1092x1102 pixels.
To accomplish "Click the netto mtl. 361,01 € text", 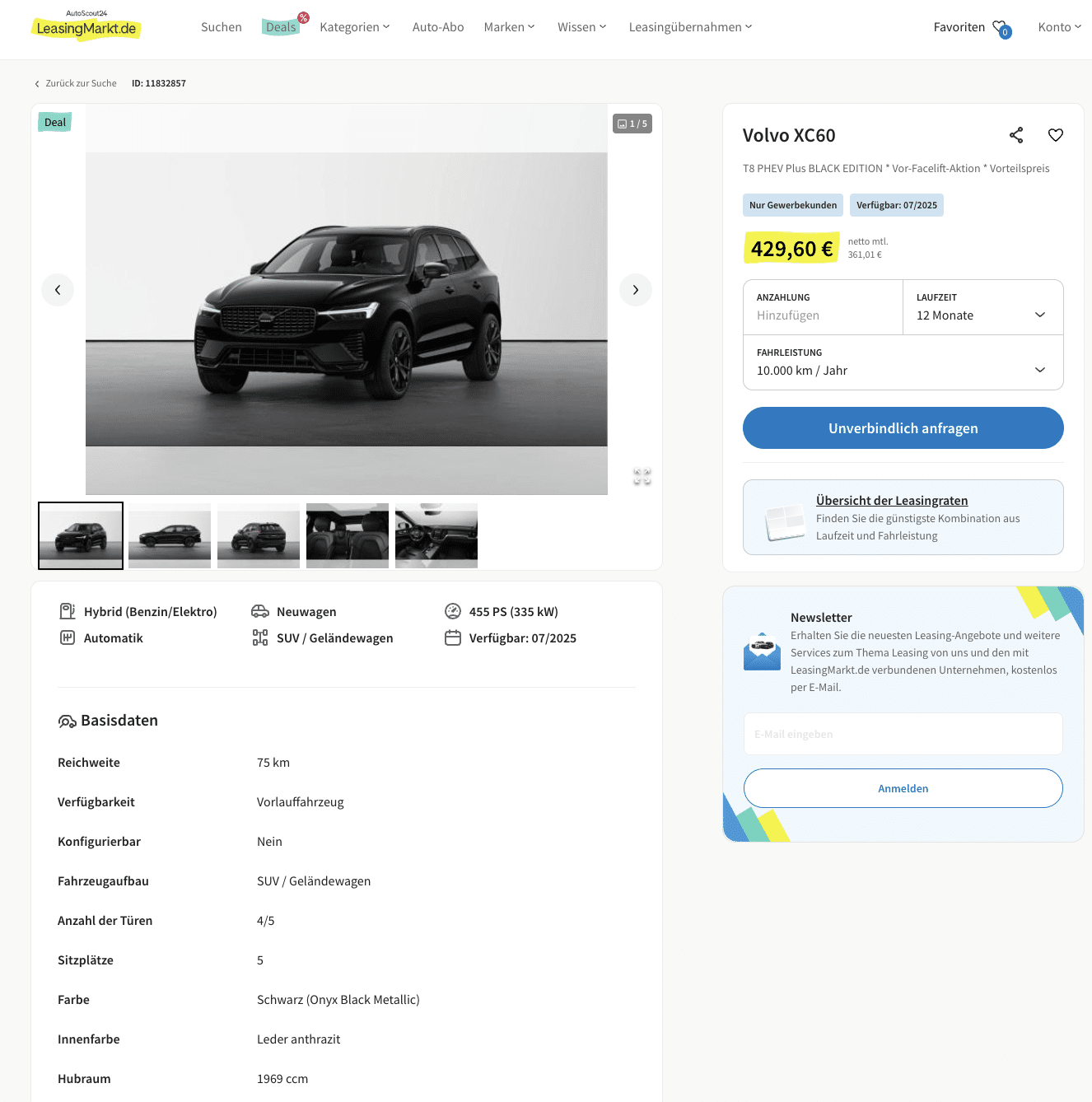I will (x=868, y=248).
